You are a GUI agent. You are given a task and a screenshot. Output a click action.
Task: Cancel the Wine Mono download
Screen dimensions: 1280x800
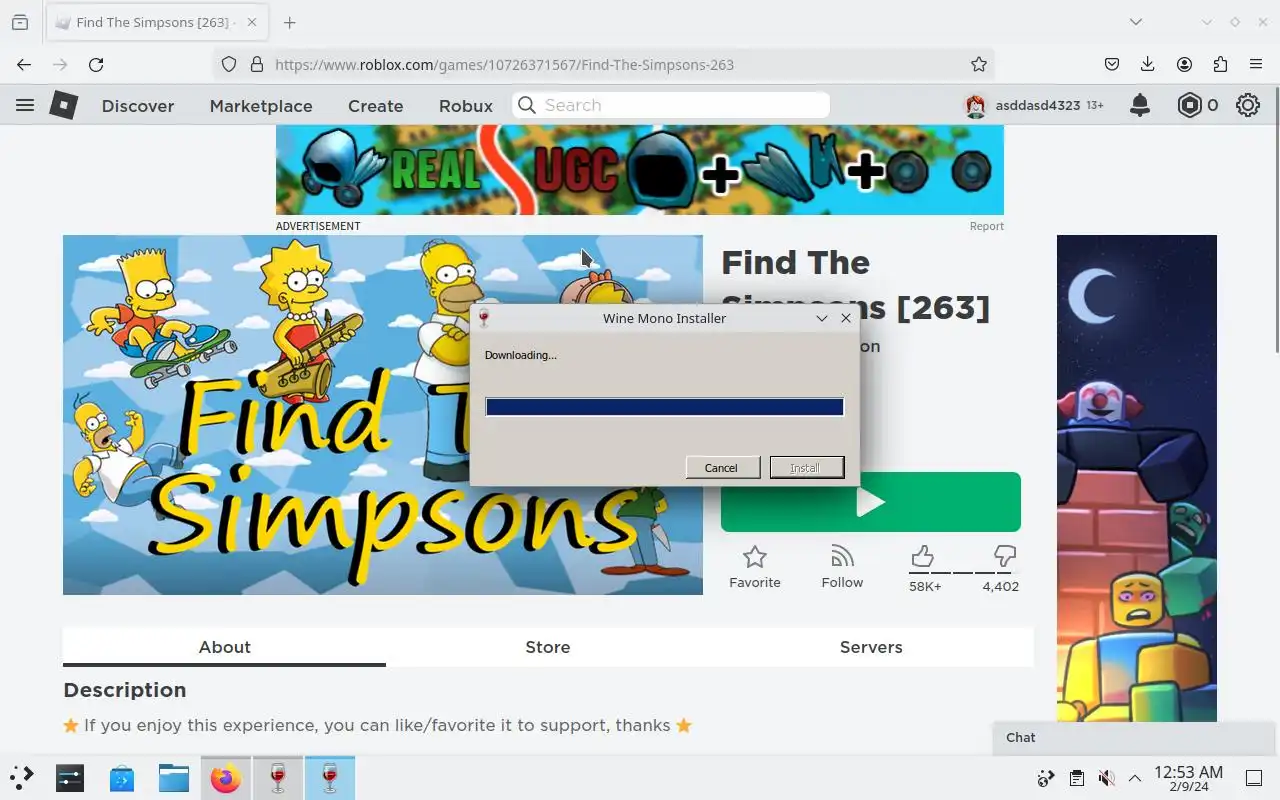pyautogui.click(x=722, y=467)
